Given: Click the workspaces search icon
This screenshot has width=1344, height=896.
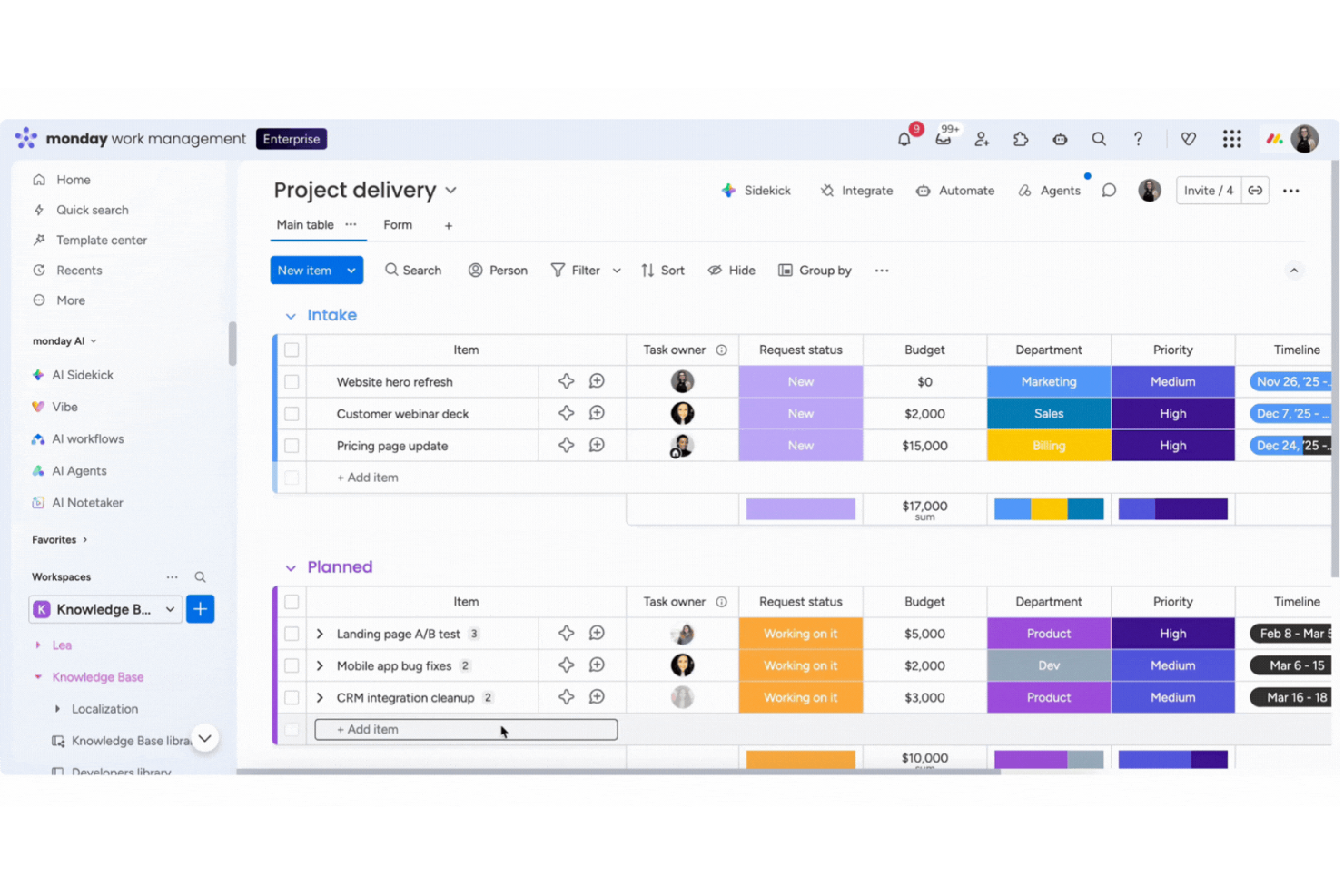Looking at the screenshot, I should 201,577.
